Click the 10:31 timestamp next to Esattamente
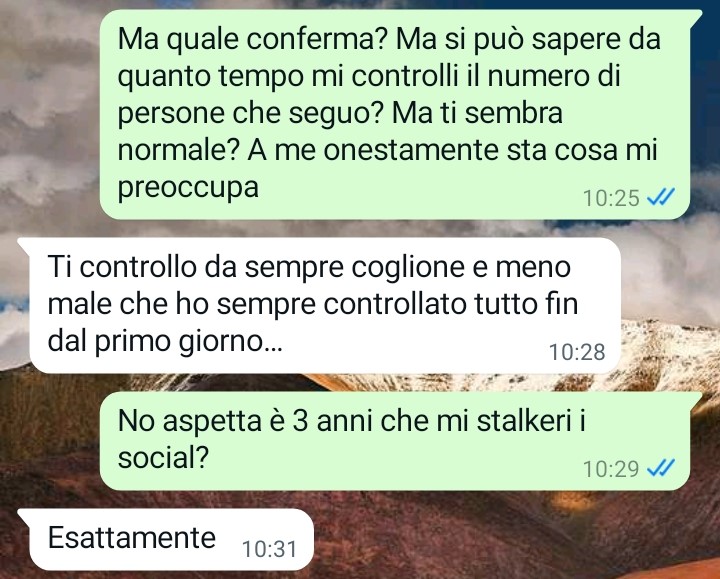Viewport: 720px width, 579px height. pyautogui.click(x=269, y=549)
